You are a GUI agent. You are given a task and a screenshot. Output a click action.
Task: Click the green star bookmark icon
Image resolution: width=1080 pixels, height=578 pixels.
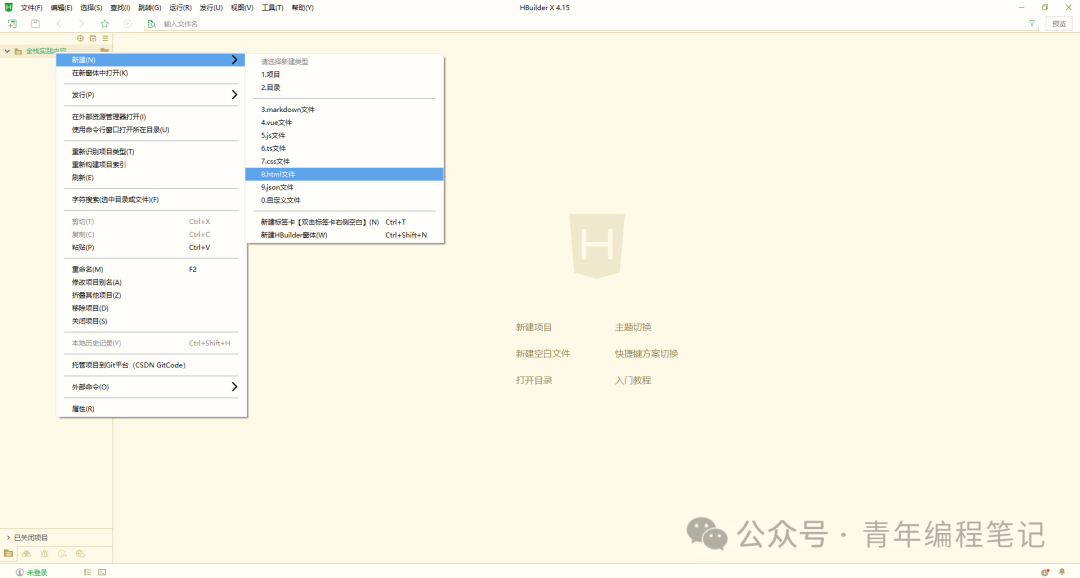pos(105,23)
